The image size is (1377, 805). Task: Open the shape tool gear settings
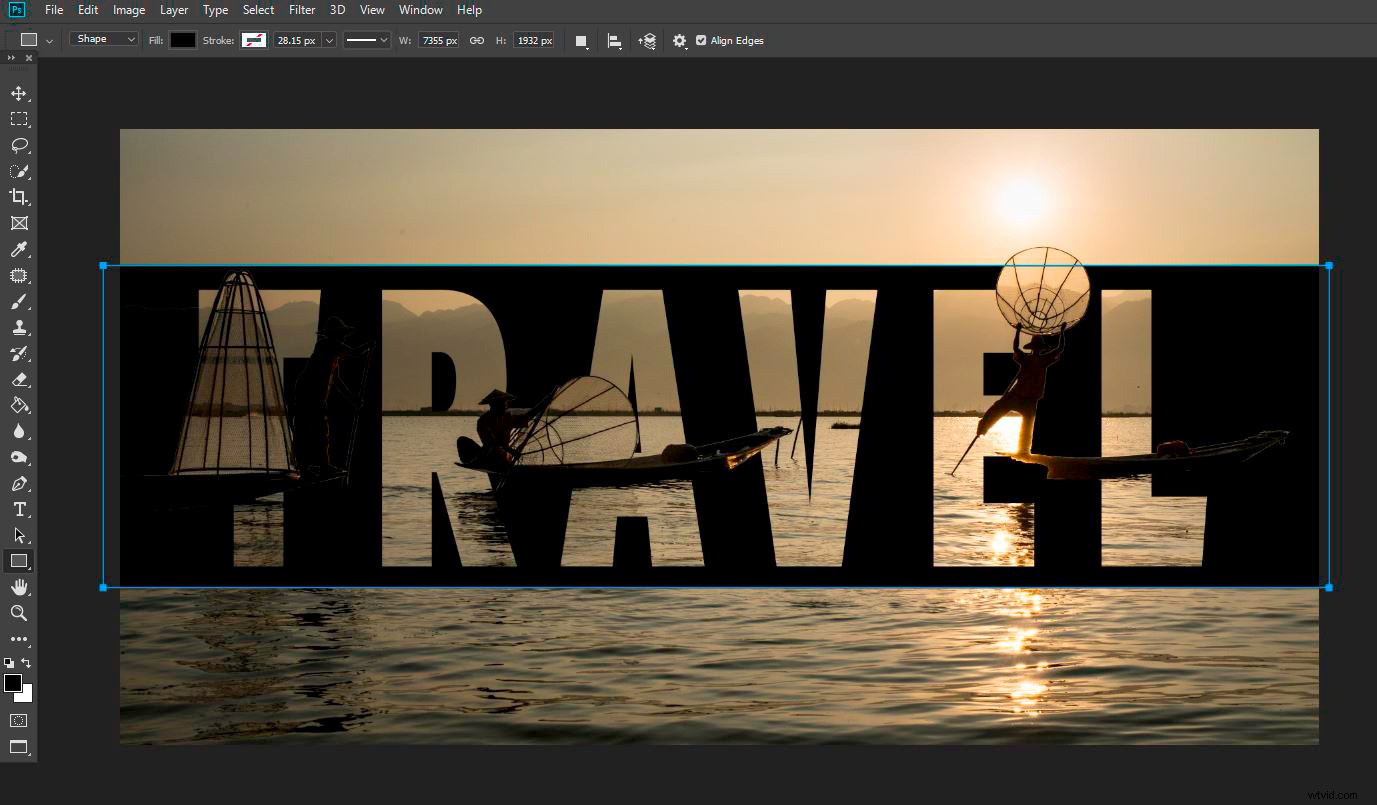[679, 40]
